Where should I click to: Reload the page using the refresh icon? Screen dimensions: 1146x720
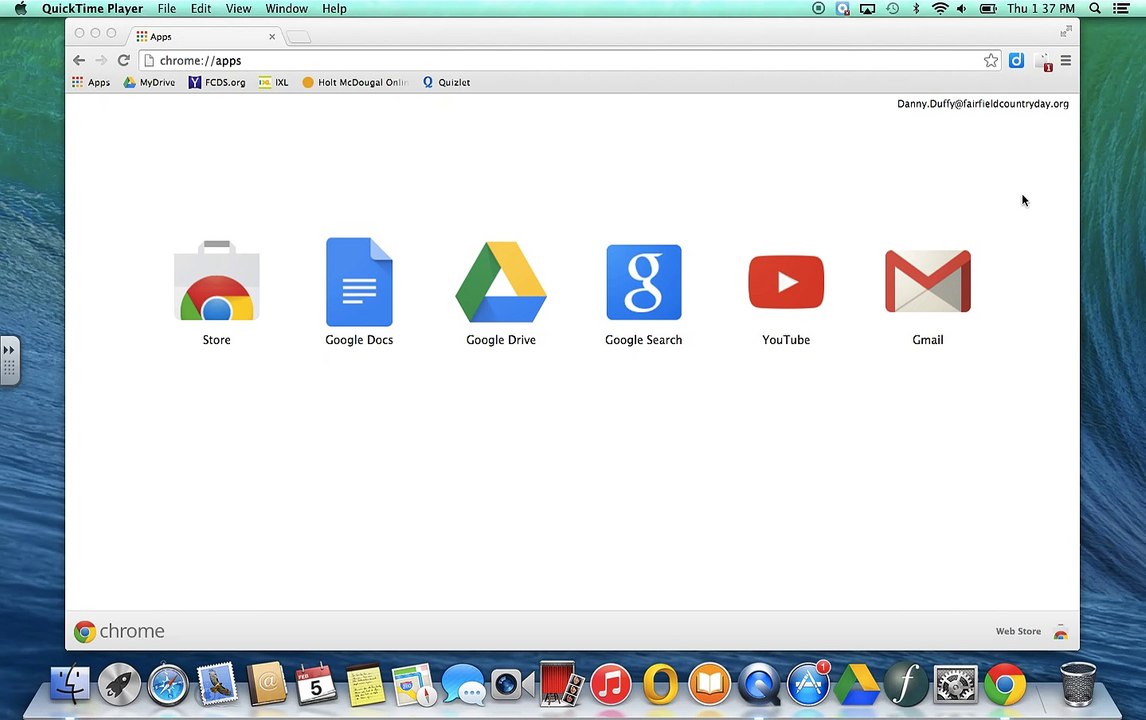[124, 61]
